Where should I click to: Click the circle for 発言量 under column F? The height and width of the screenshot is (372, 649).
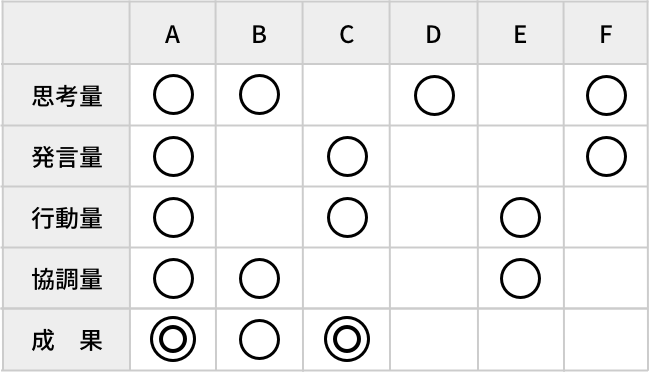606,156
